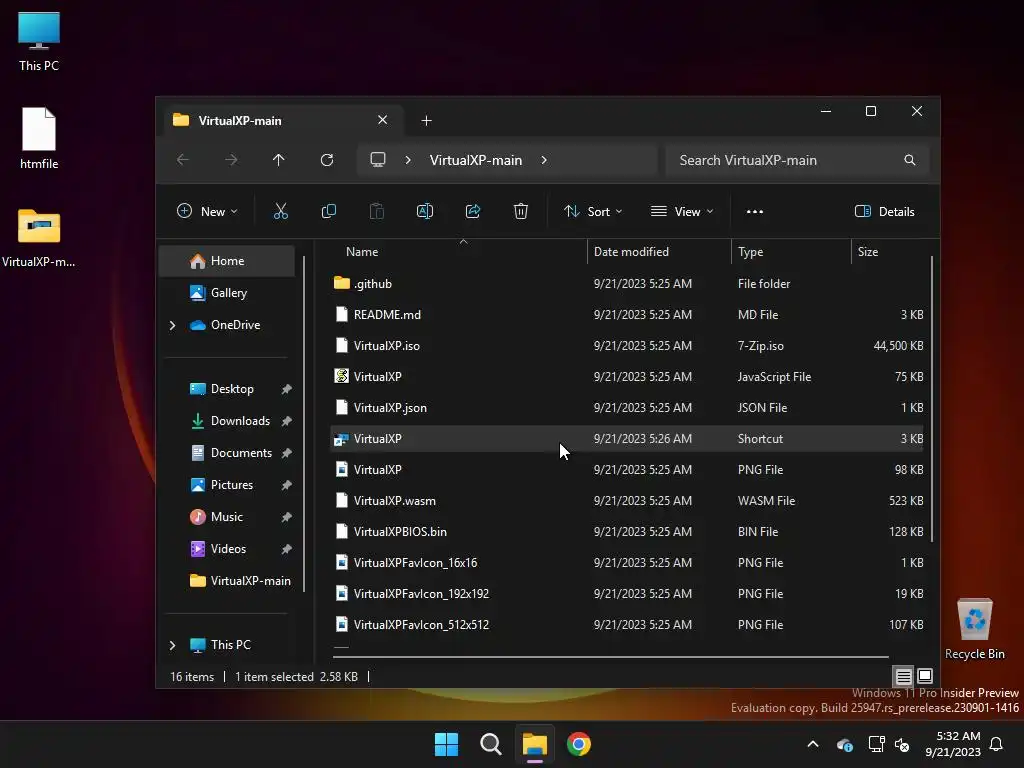The height and width of the screenshot is (768, 1024).
Task: Click the Paste clipboard icon
Action: [x=377, y=211]
